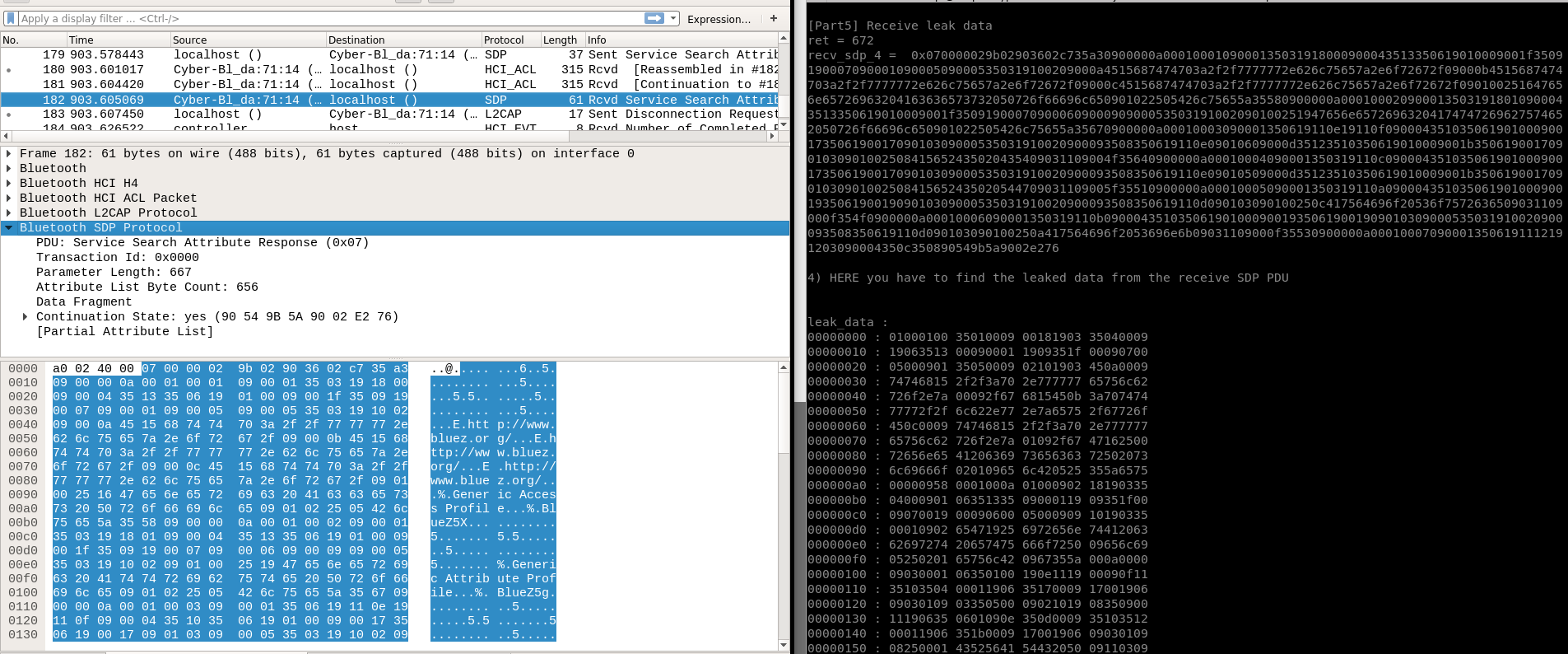Select packet 183 L2CAP row
This screenshot has width=1568, height=654.
(389, 114)
